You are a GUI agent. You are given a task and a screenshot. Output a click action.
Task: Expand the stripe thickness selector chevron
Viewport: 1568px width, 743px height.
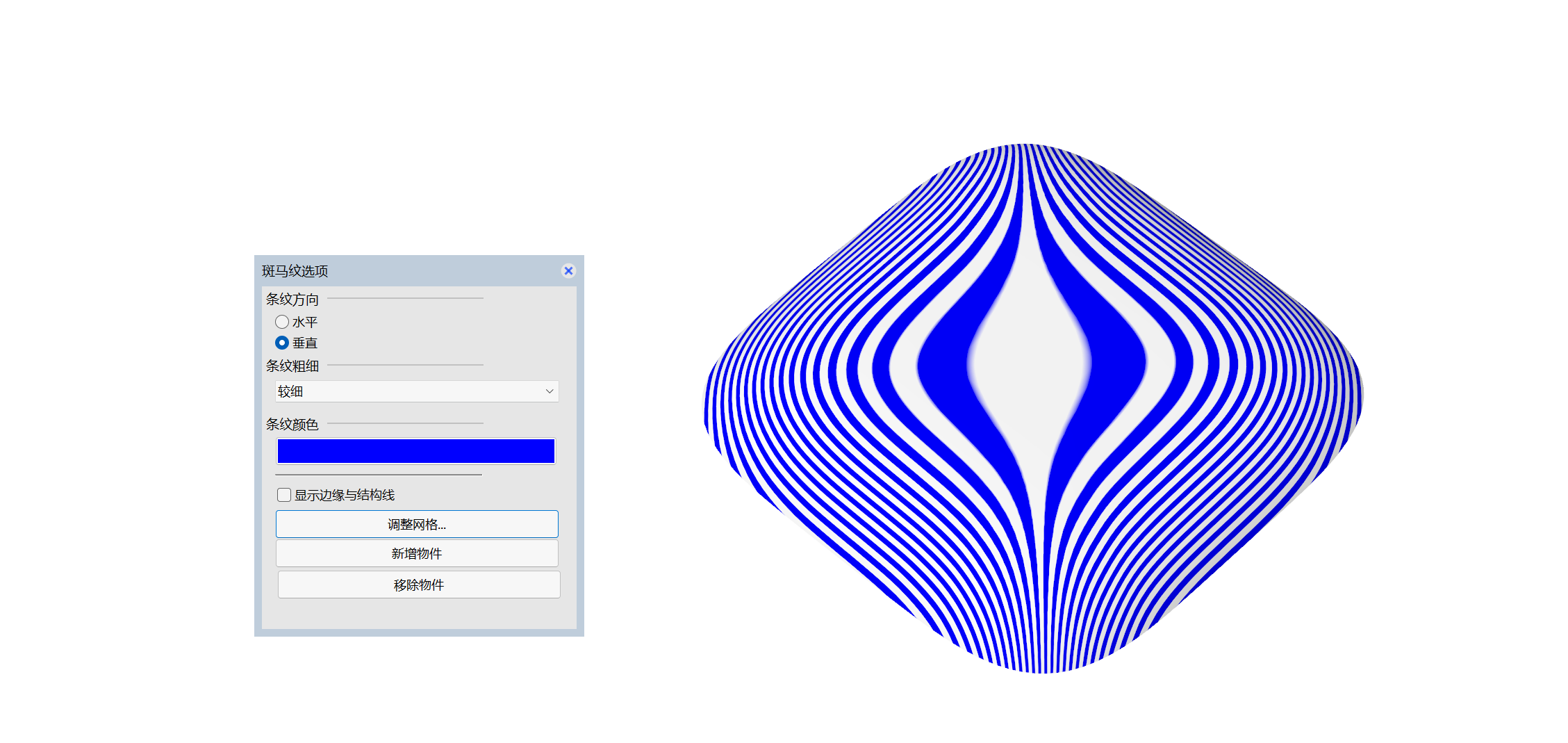coord(548,391)
